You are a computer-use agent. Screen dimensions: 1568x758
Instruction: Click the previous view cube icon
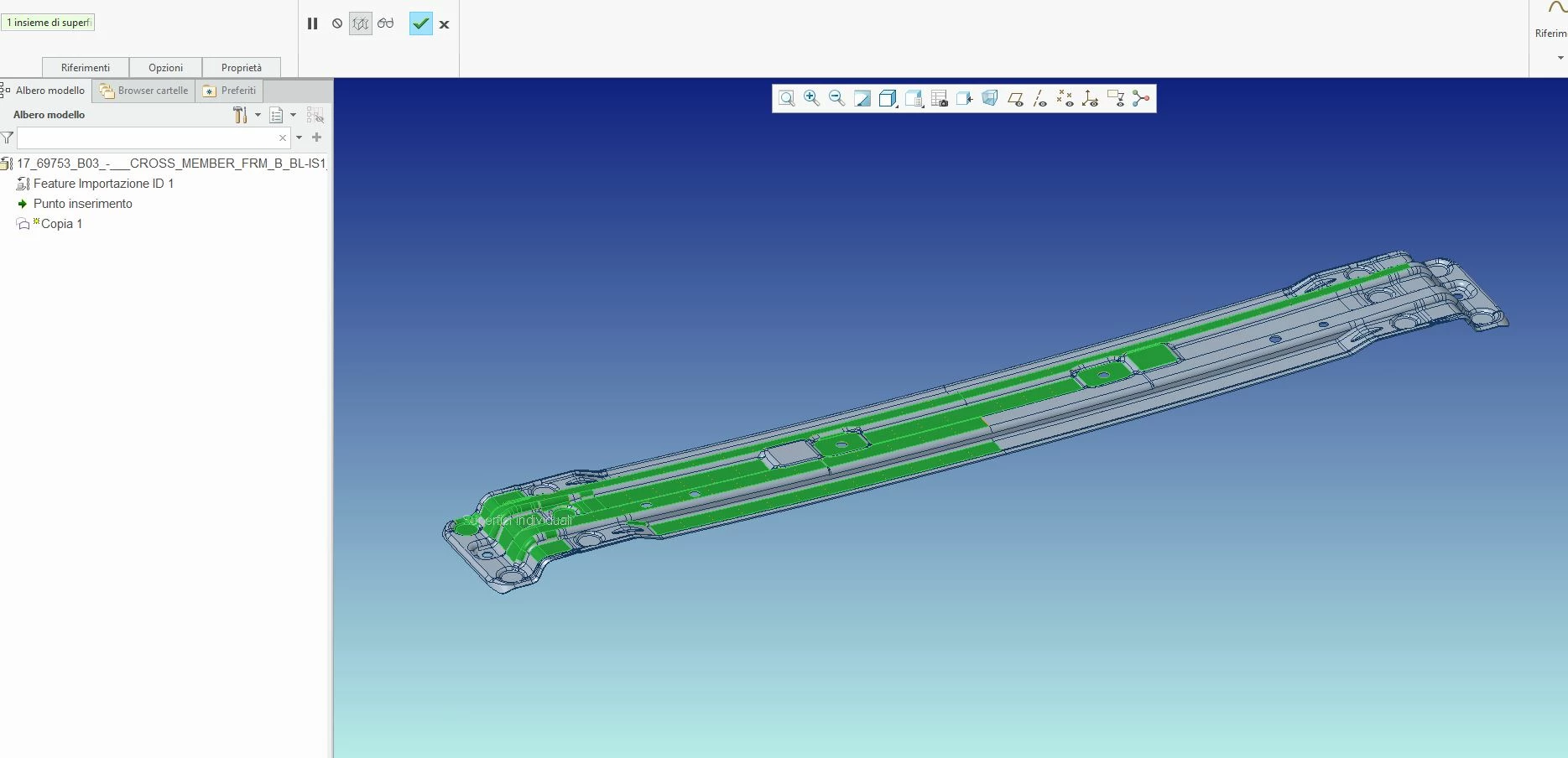coord(965,98)
